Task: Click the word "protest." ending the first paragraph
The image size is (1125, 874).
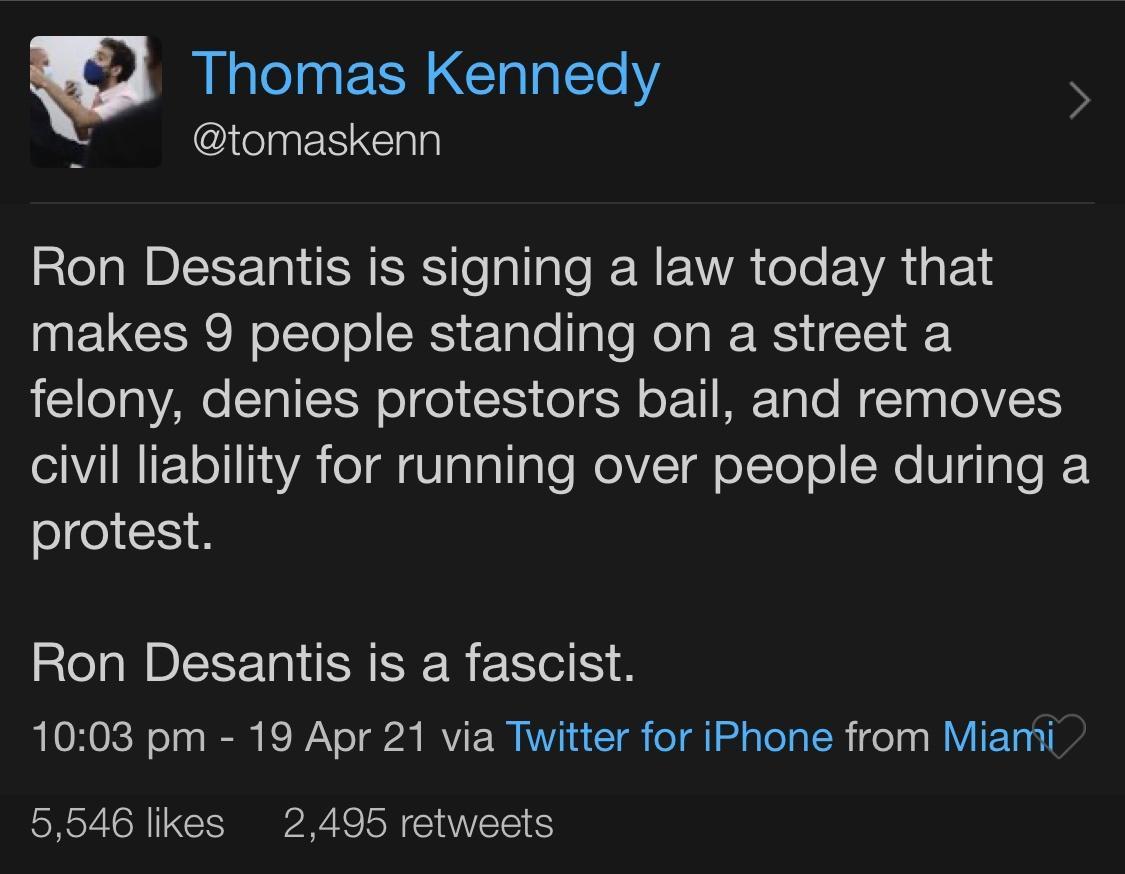Action: (122, 531)
